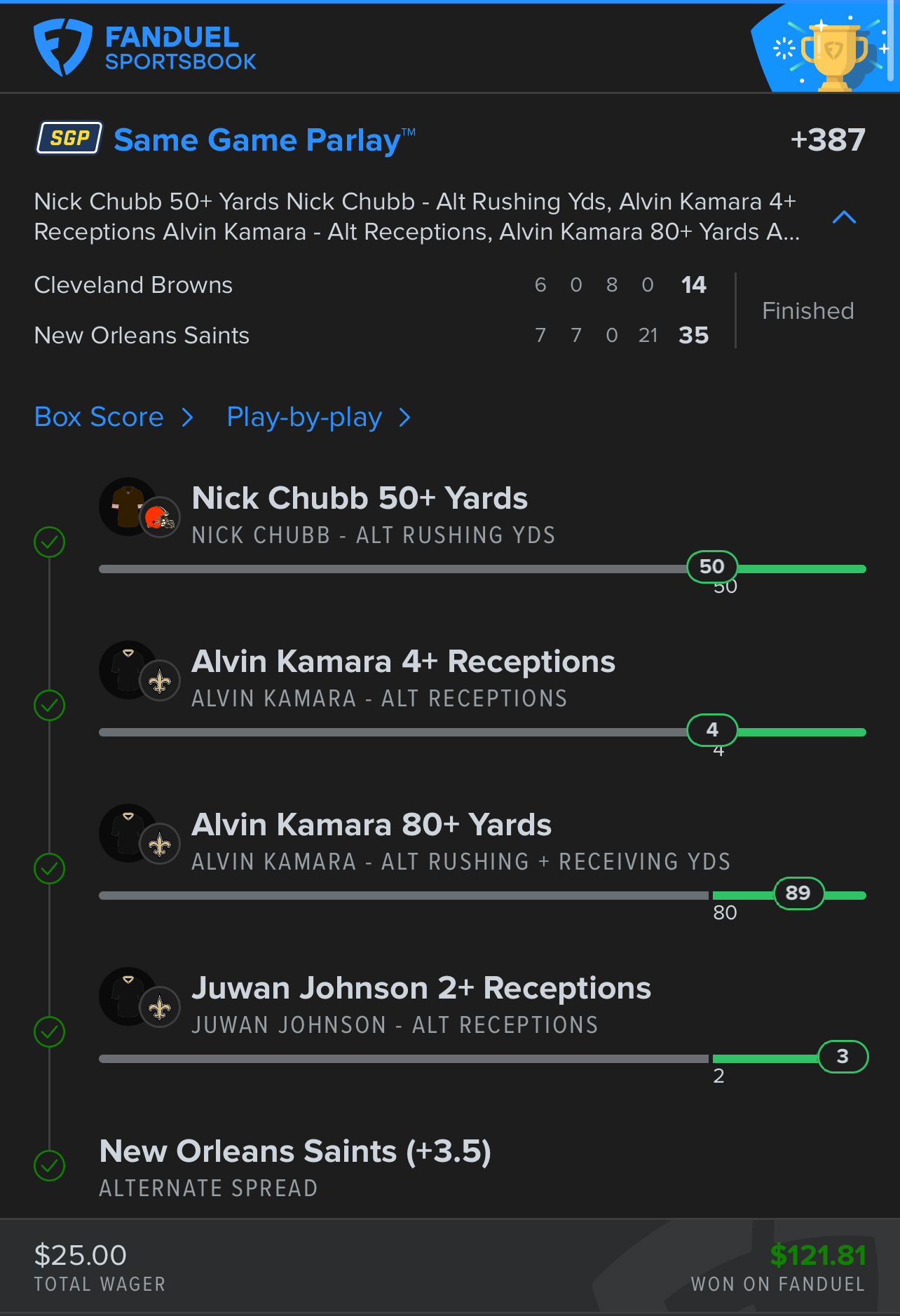Click Juwan Johnson's Saints jersey icon
Image resolution: width=900 pixels, height=1316 pixels.
(128, 996)
